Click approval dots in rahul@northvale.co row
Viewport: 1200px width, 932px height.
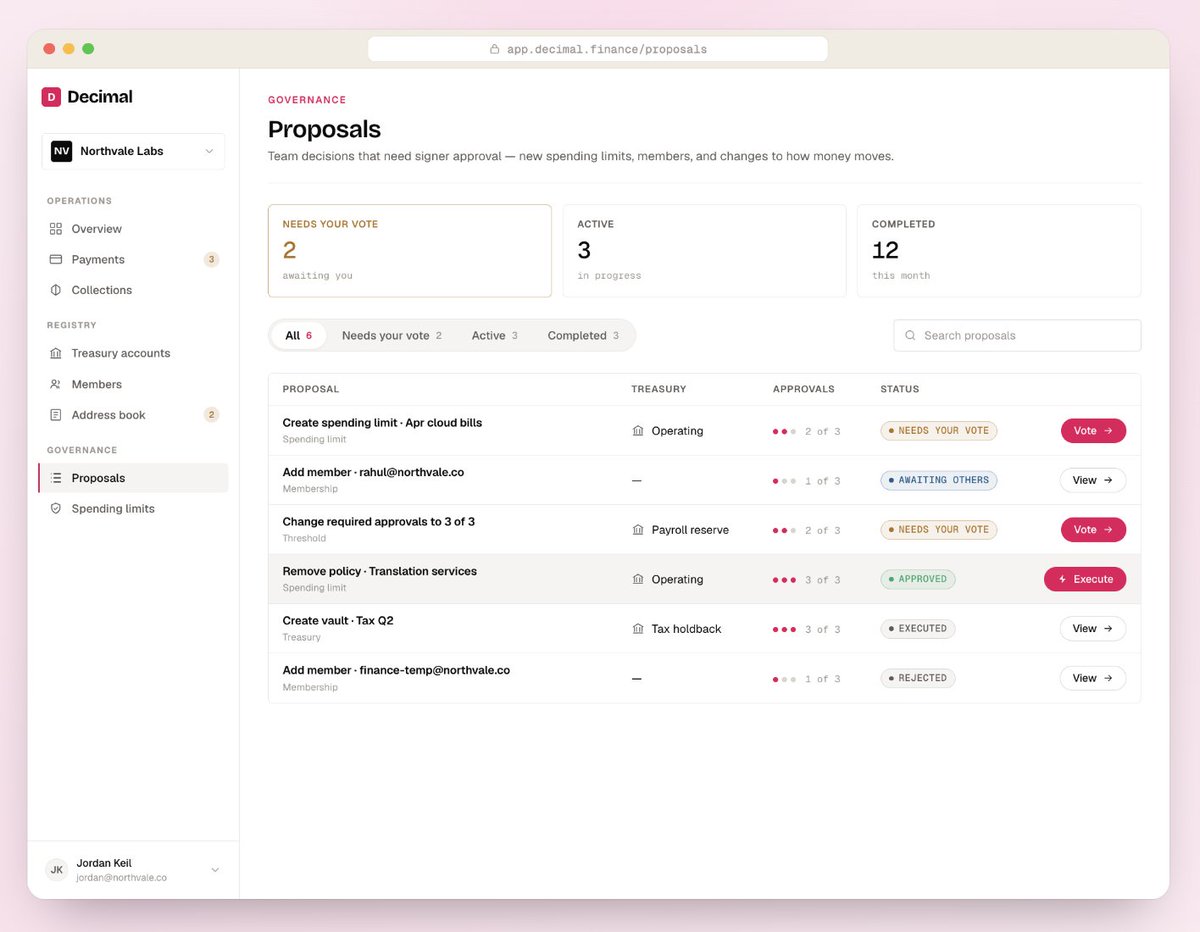pyautogui.click(x=784, y=481)
